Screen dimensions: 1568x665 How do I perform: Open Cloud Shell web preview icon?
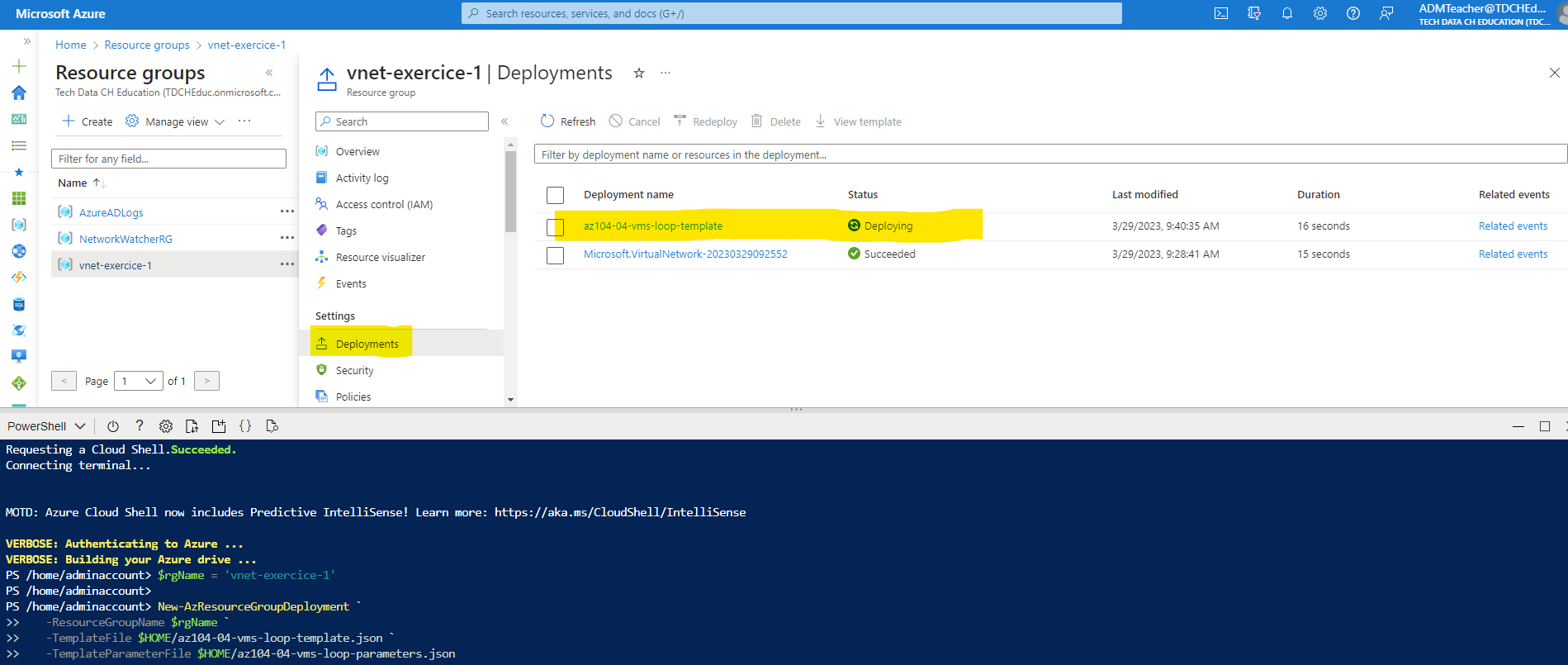(272, 426)
